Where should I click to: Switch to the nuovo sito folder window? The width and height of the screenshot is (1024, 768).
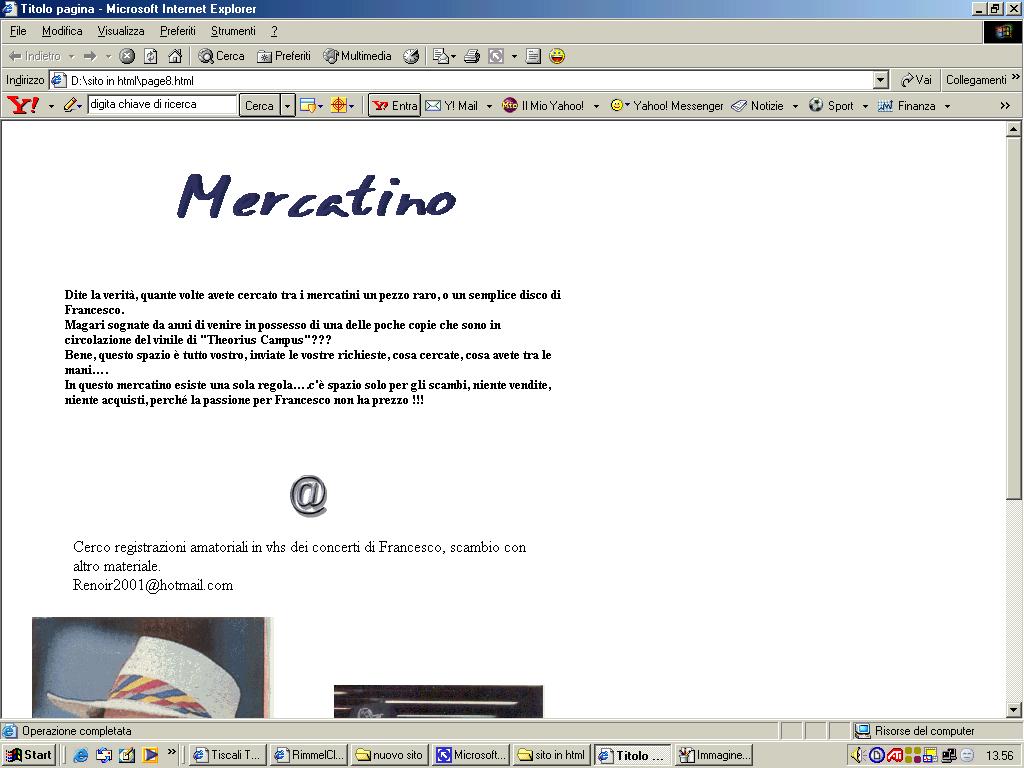point(390,755)
